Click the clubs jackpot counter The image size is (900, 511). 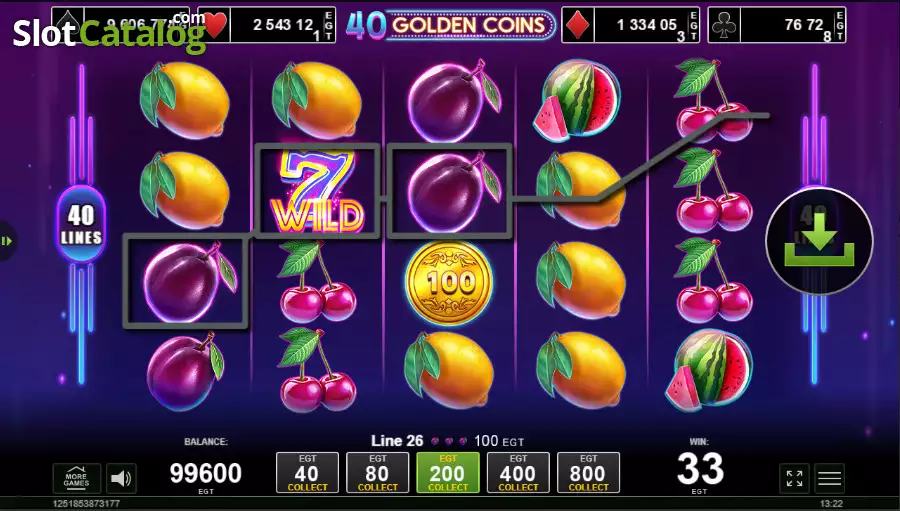pos(777,25)
